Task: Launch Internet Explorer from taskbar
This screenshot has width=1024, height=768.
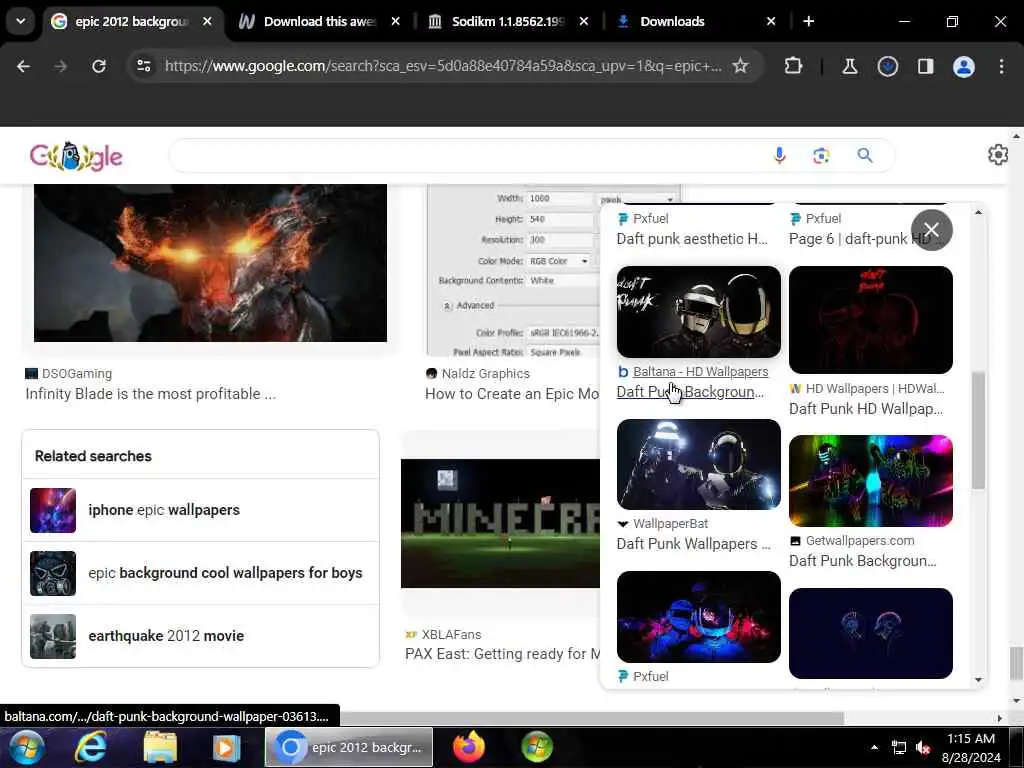Action: coord(91,747)
